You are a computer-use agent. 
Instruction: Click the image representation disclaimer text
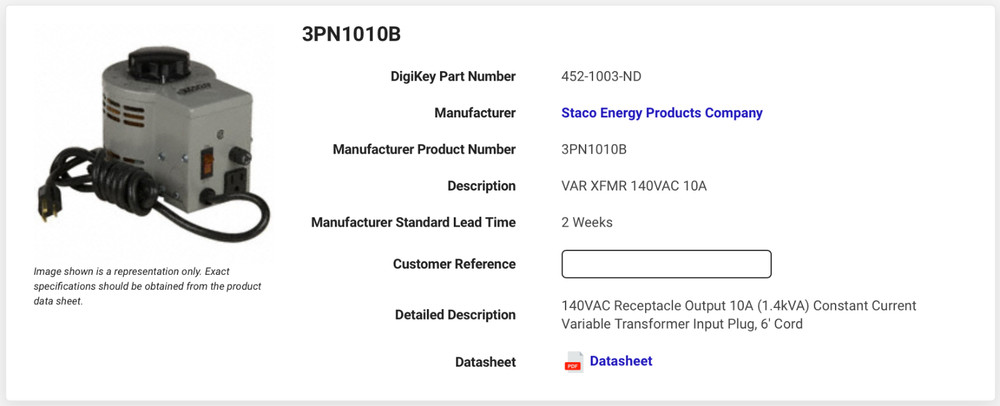[x=147, y=286]
